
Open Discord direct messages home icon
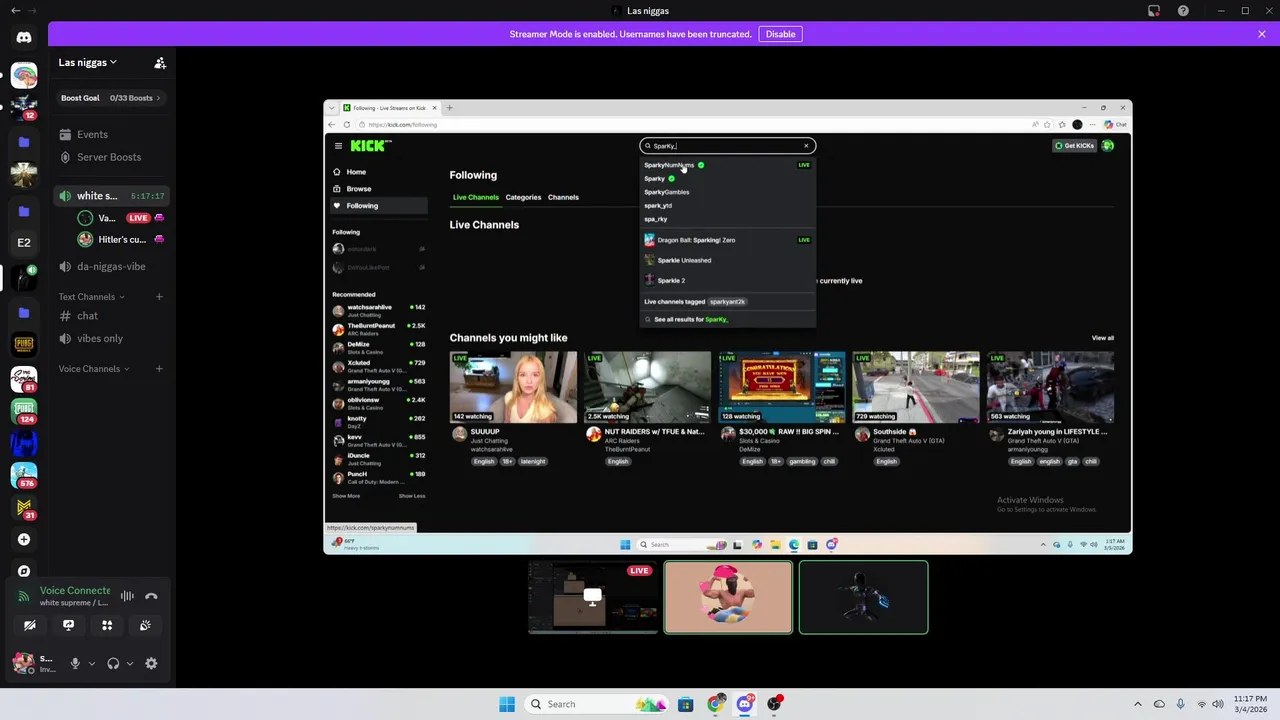(24, 38)
